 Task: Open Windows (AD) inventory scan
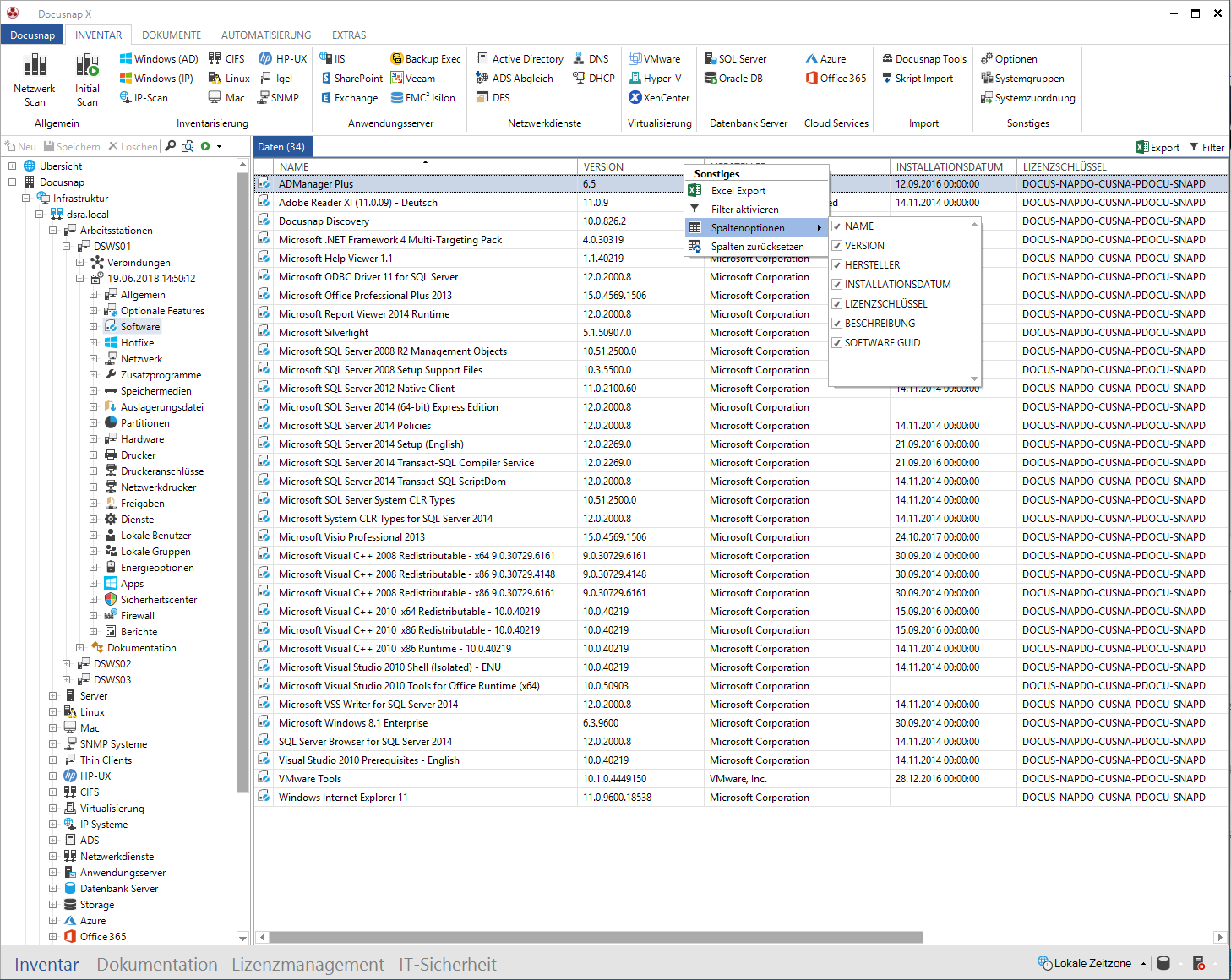point(158,59)
